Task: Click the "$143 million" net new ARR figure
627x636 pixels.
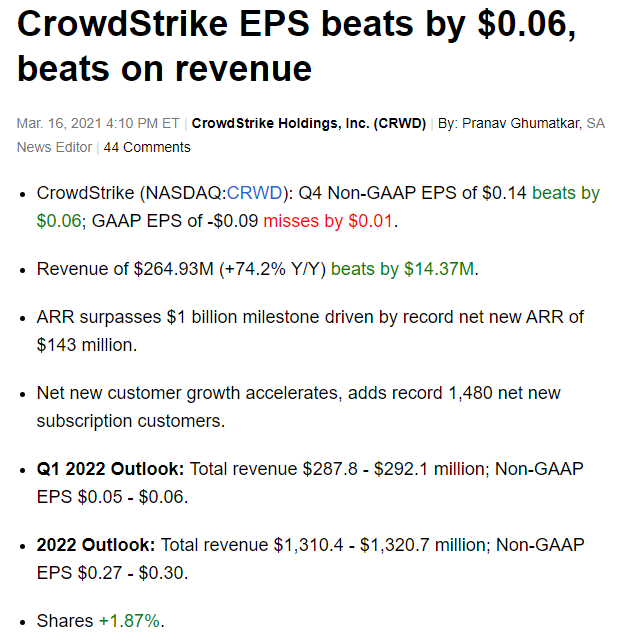Action: [86, 344]
